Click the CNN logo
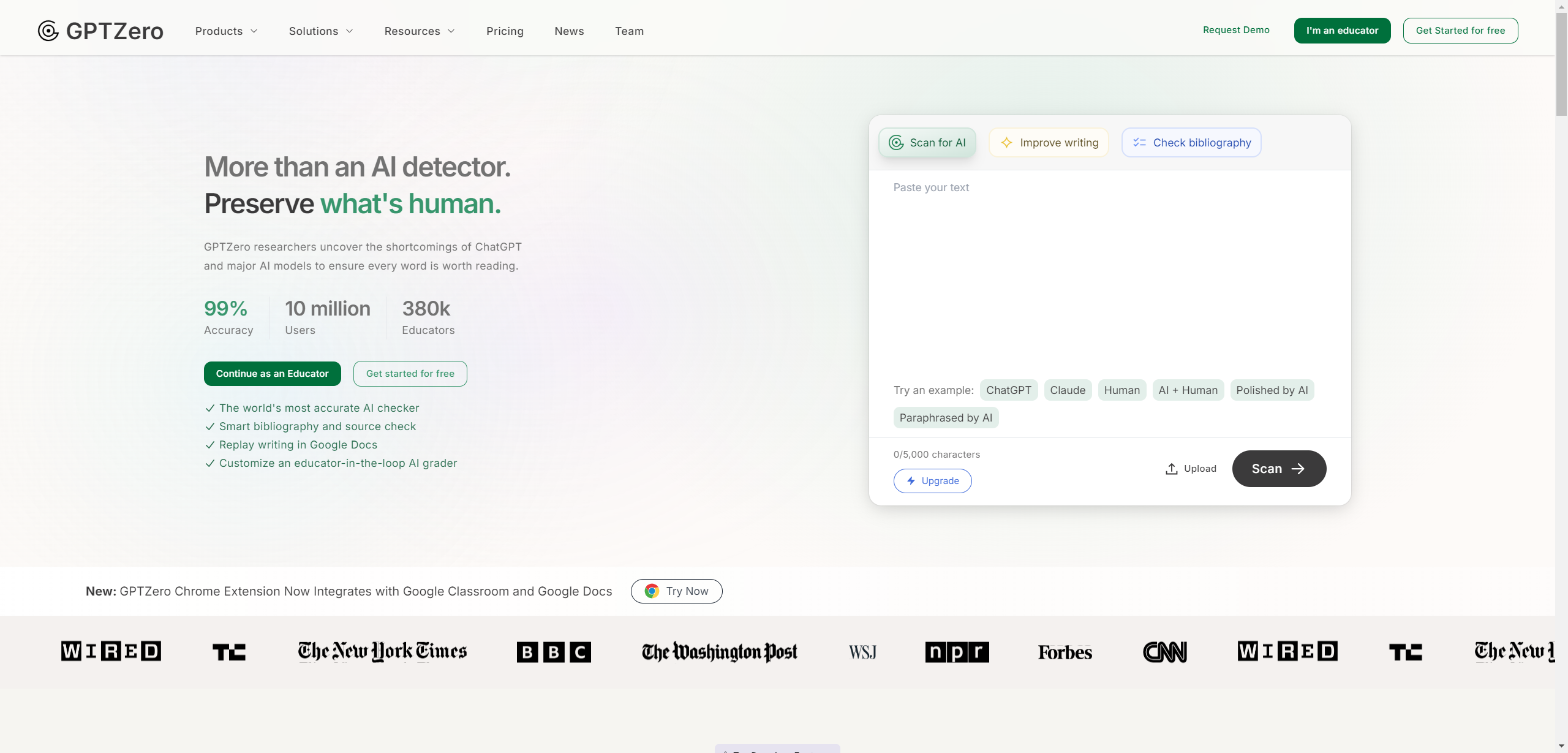Image resolution: width=1568 pixels, height=753 pixels. pos(1165,652)
